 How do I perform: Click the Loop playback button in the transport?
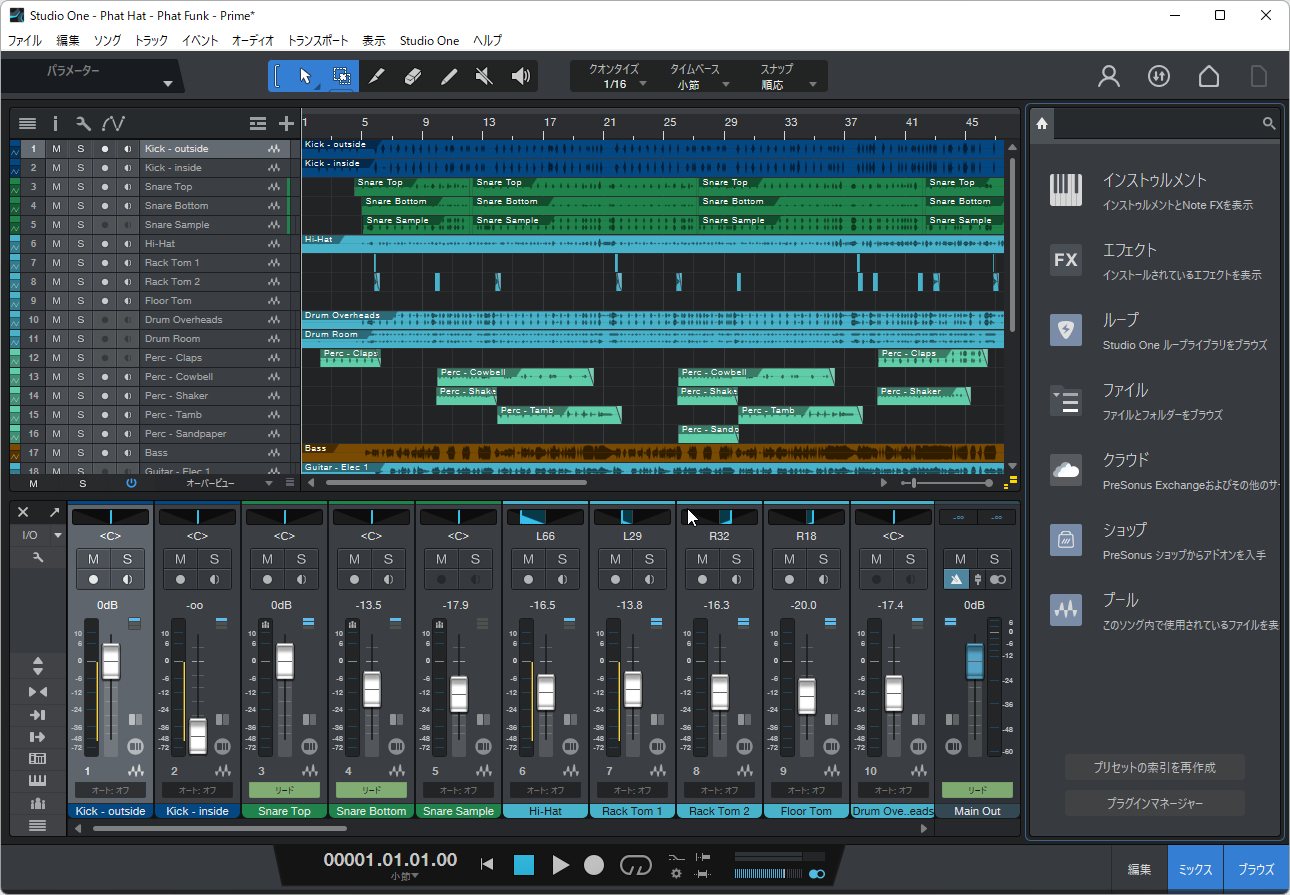636,865
